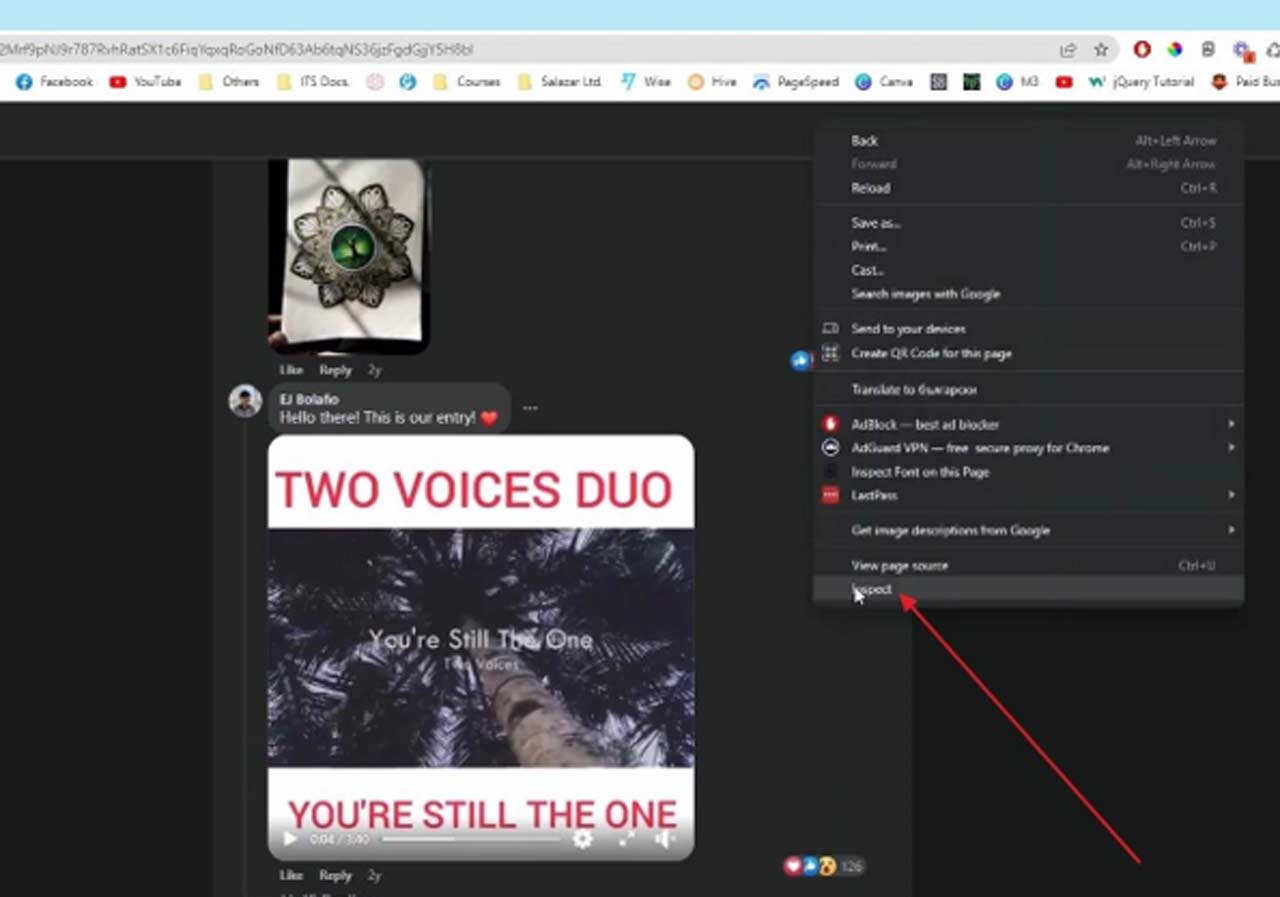The height and width of the screenshot is (897, 1280).
Task: Click the bookmark star icon in address bar
Action: 1101,50
